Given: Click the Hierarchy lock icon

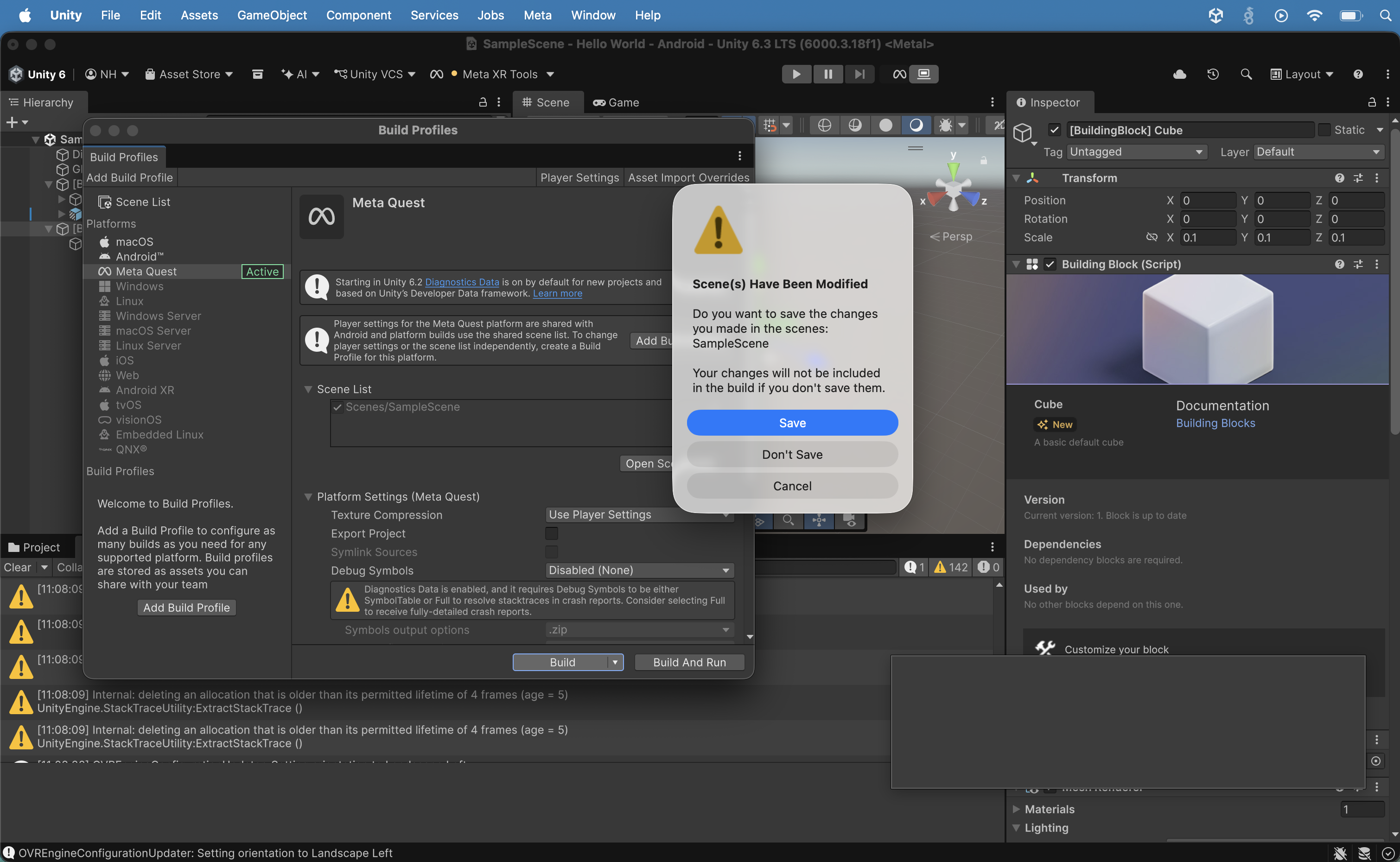Looking at the screenshot, I should pos(483,102).
